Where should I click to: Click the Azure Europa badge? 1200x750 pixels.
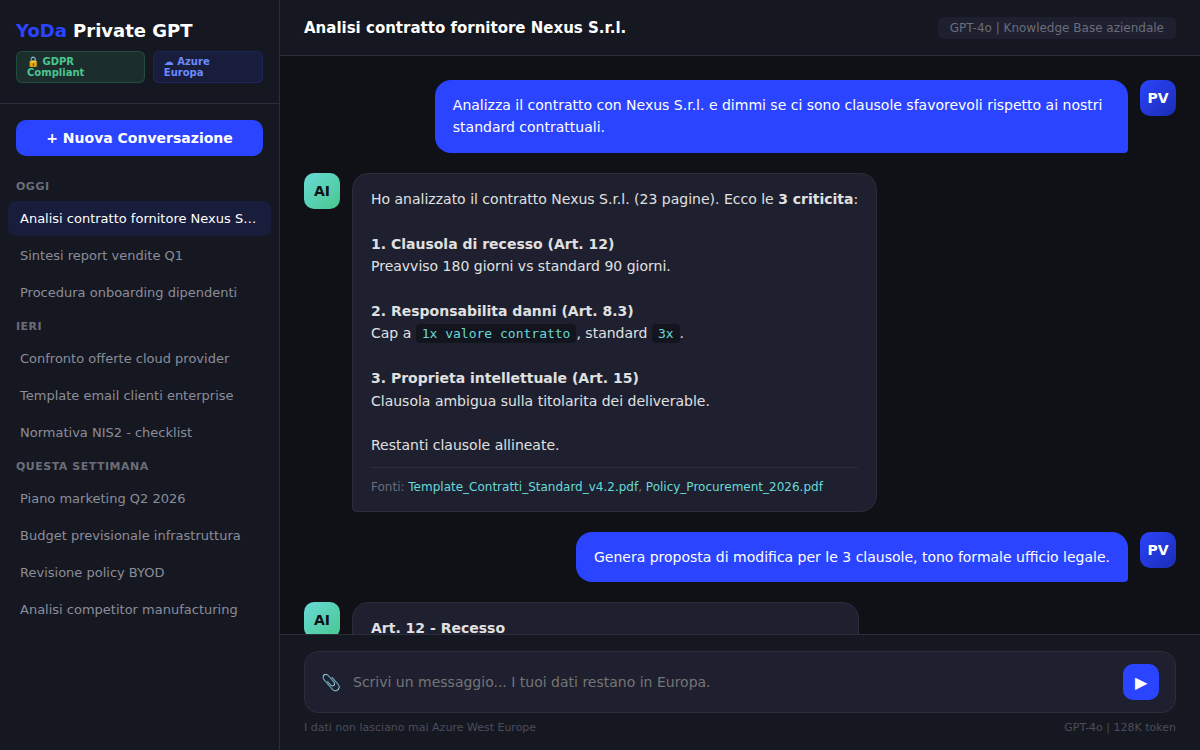(207, 67)
